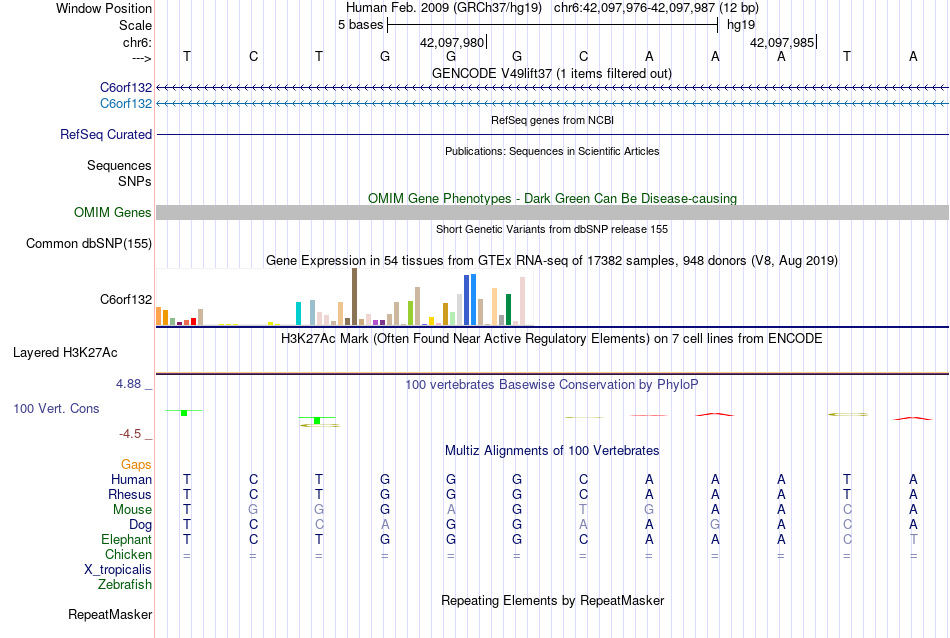Click the dark green bar in GTEx chart
The image size is (950, 638).
pyautogui.click(x=508, y=310)
